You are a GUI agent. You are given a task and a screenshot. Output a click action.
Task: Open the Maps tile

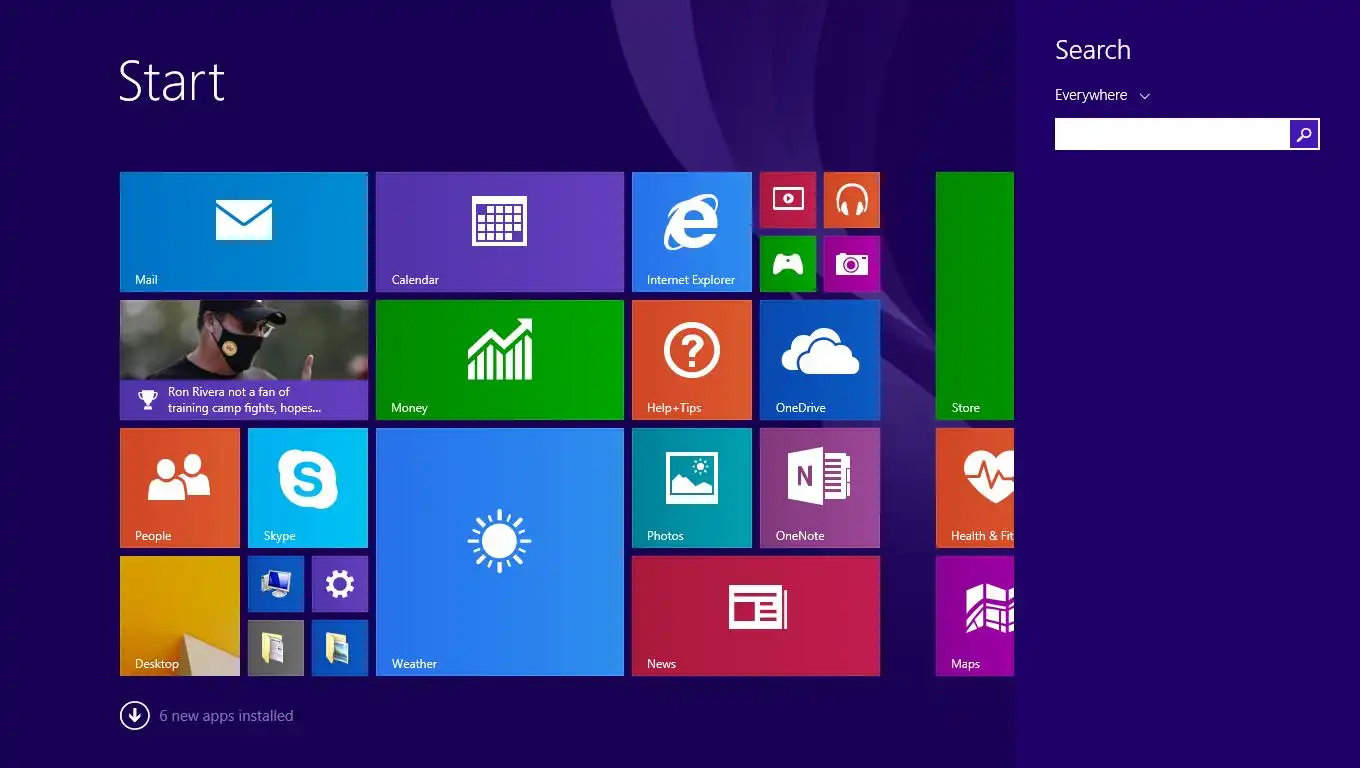(x=975, y=616)
